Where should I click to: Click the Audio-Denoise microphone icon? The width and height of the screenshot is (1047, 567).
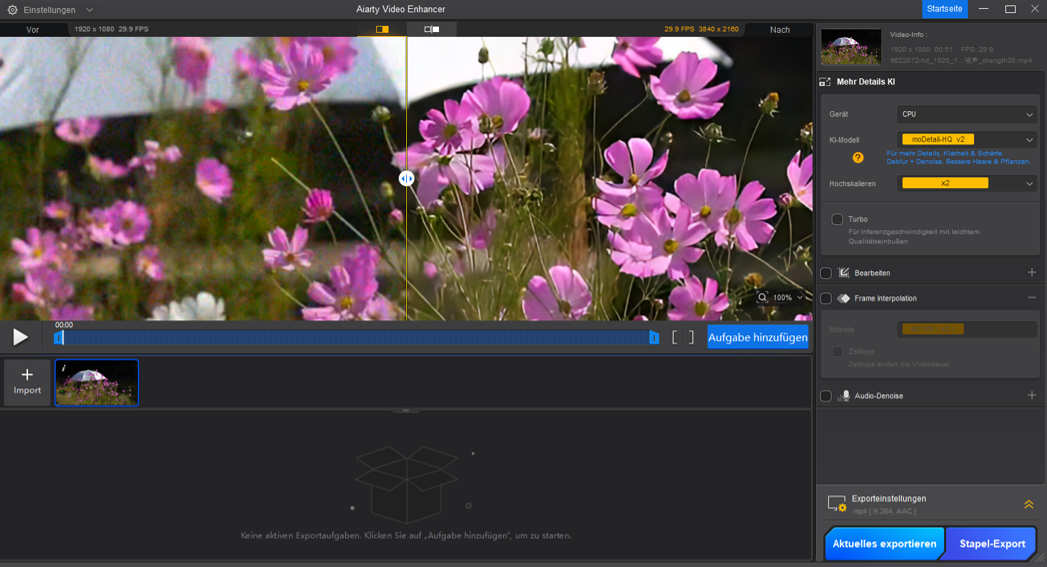point(844,395)
